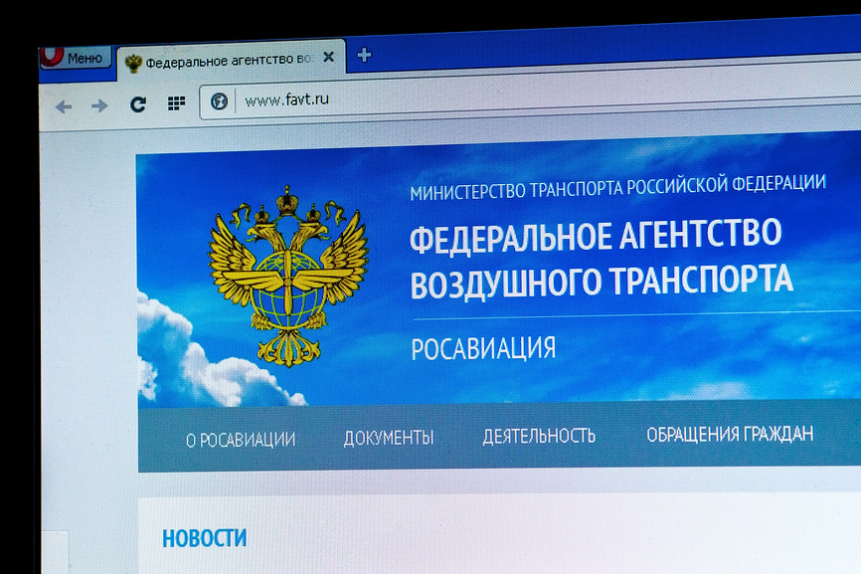
Task: Open the О РОСАВИАЦИИ menu item
Action: point(241,439)
